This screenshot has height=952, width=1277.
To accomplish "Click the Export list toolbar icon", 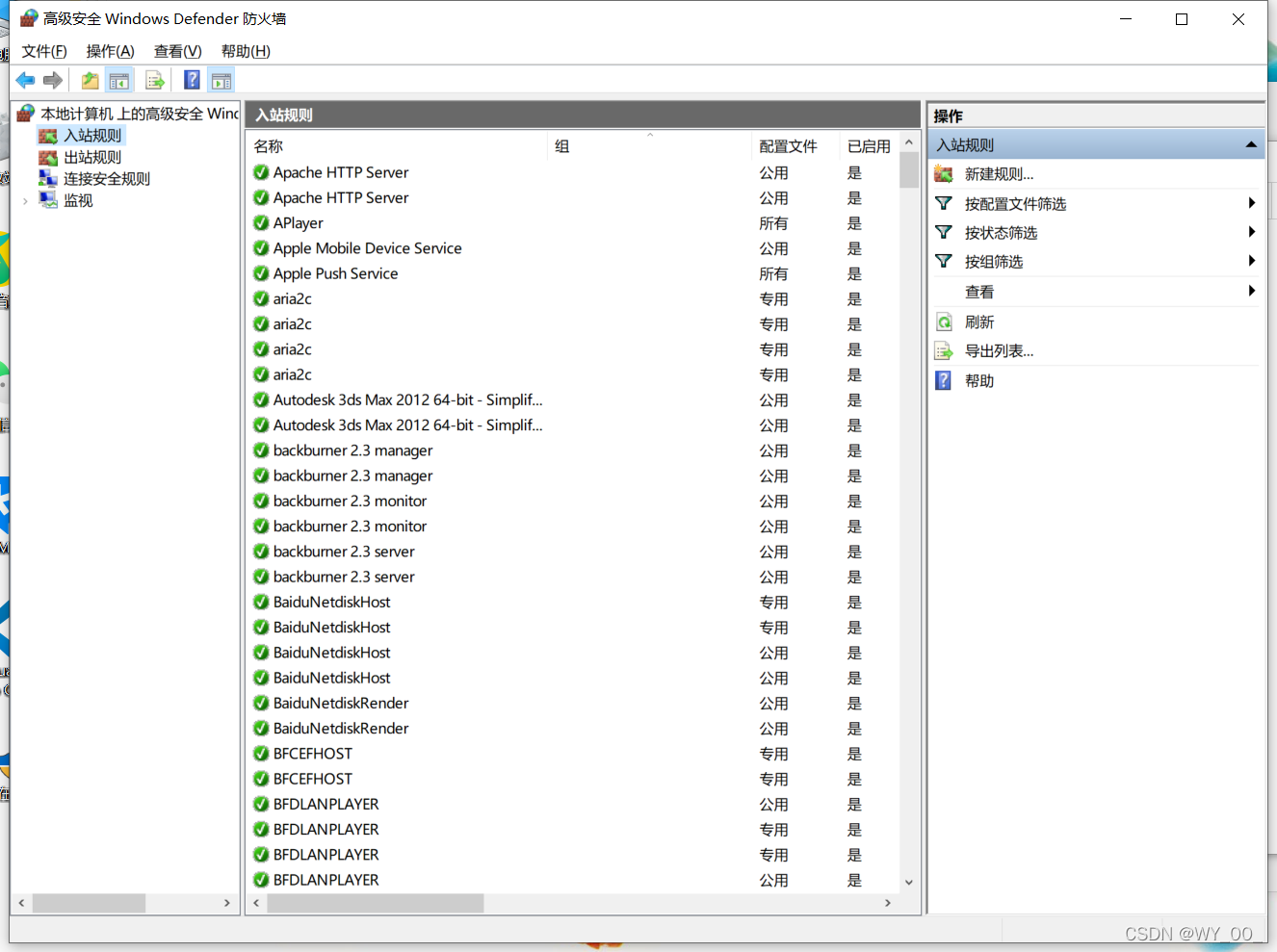I will coord(154,81).
